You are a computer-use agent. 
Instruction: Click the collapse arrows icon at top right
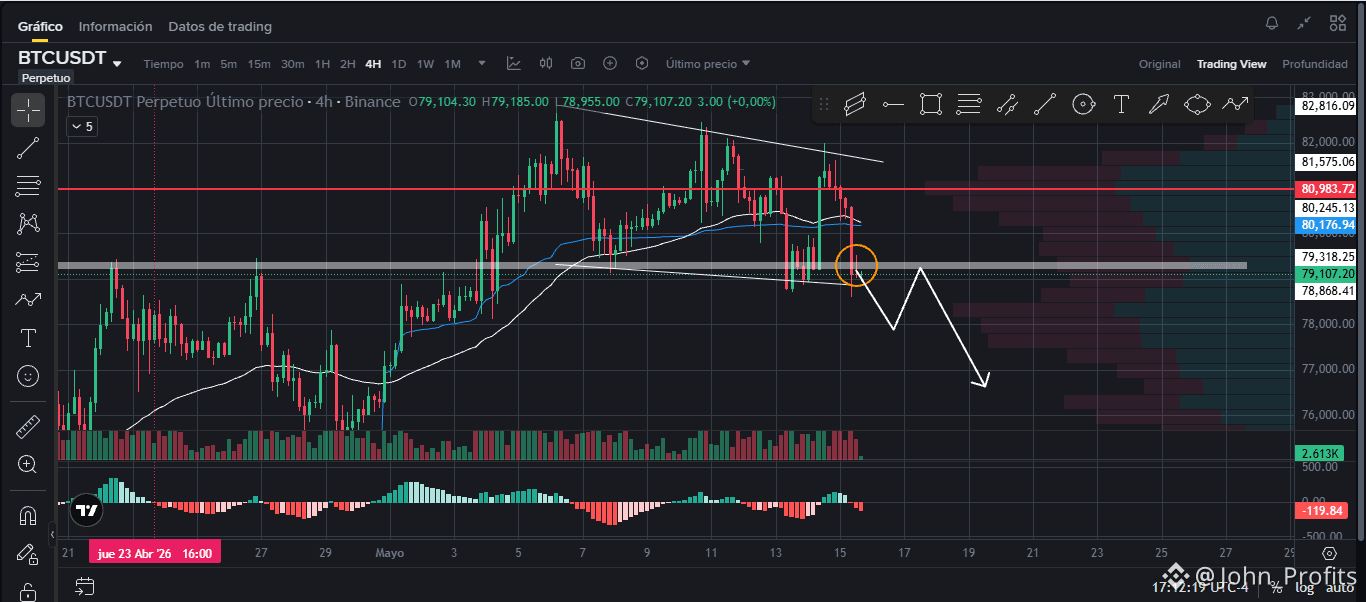[1304, 23]
